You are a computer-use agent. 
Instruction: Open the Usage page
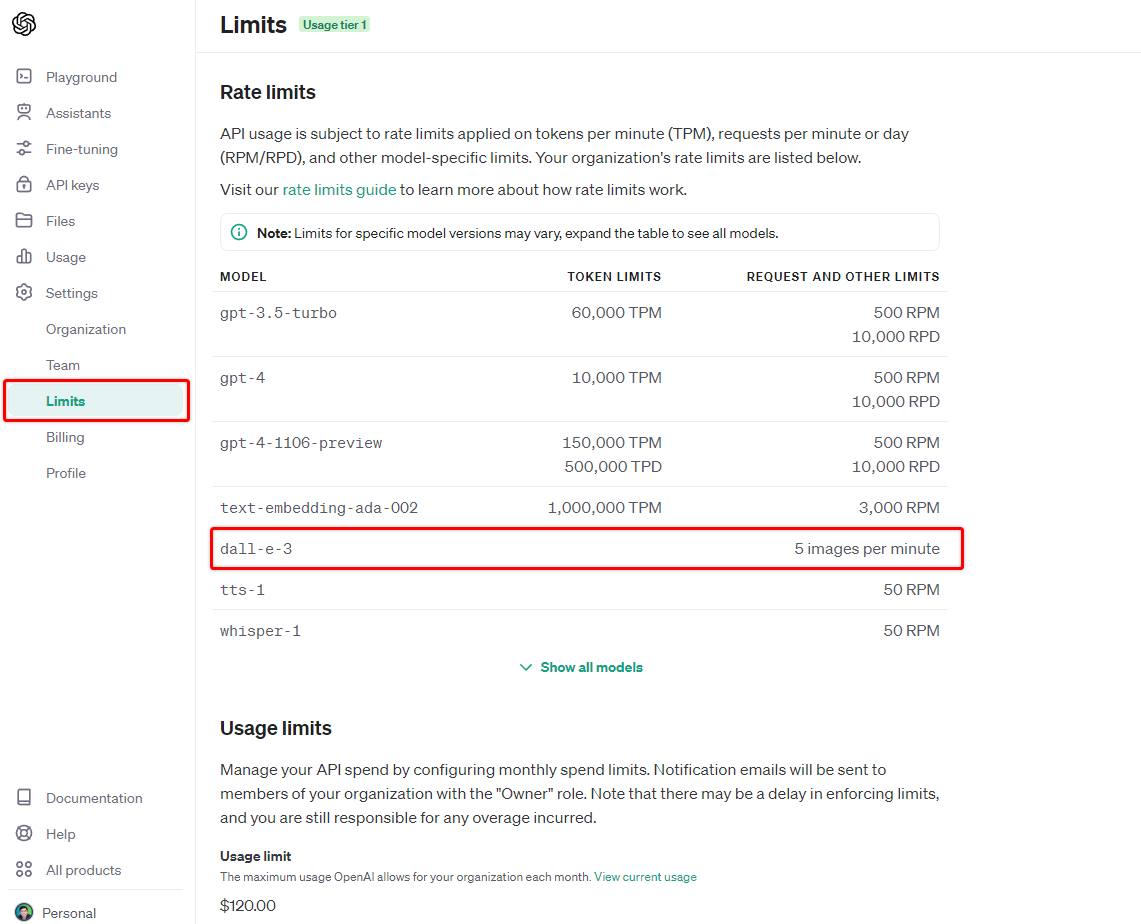65,257
